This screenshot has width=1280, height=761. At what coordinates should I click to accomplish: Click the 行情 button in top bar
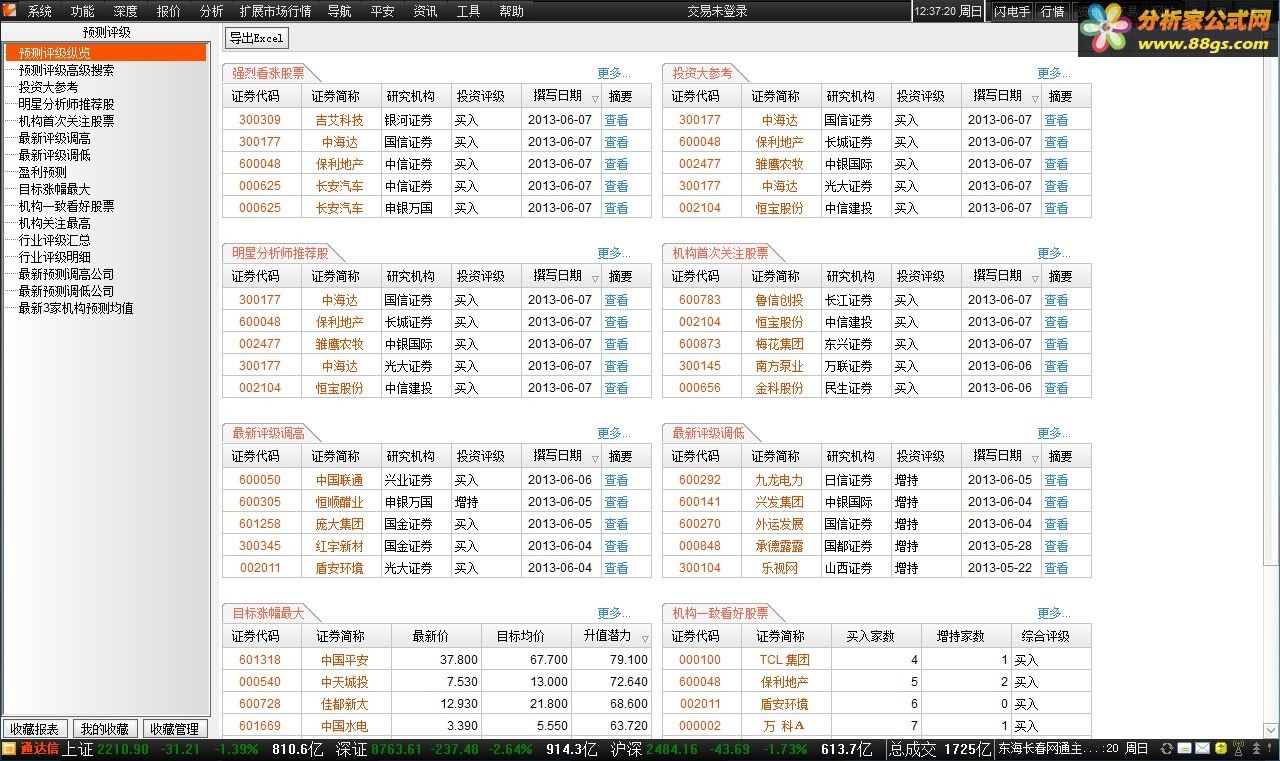tap(1053, 12)
